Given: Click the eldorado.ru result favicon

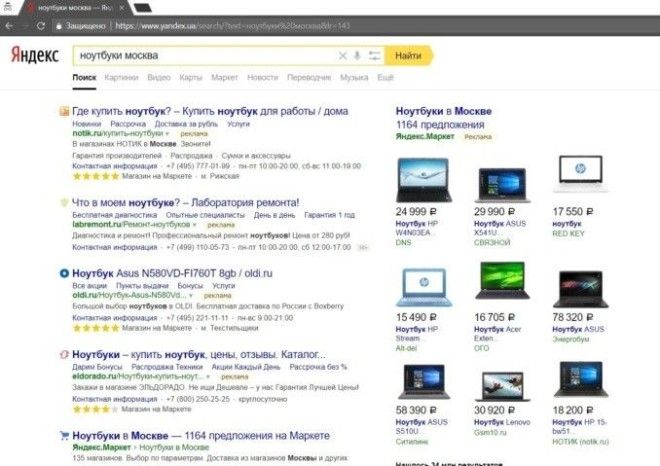Looking at the screenshot, I should click(x=64, y=355).
